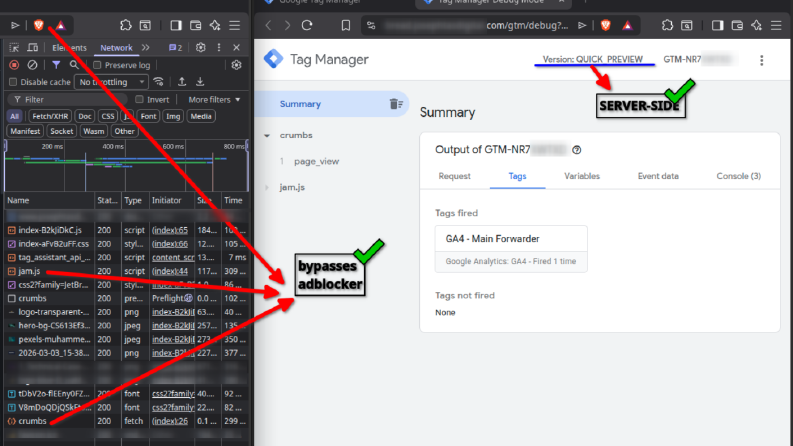Image resolution: width=793 pixels, height=446 pixels.
Task: Activate the DevTools inspect element picker
Action: [x=14, y=48]
